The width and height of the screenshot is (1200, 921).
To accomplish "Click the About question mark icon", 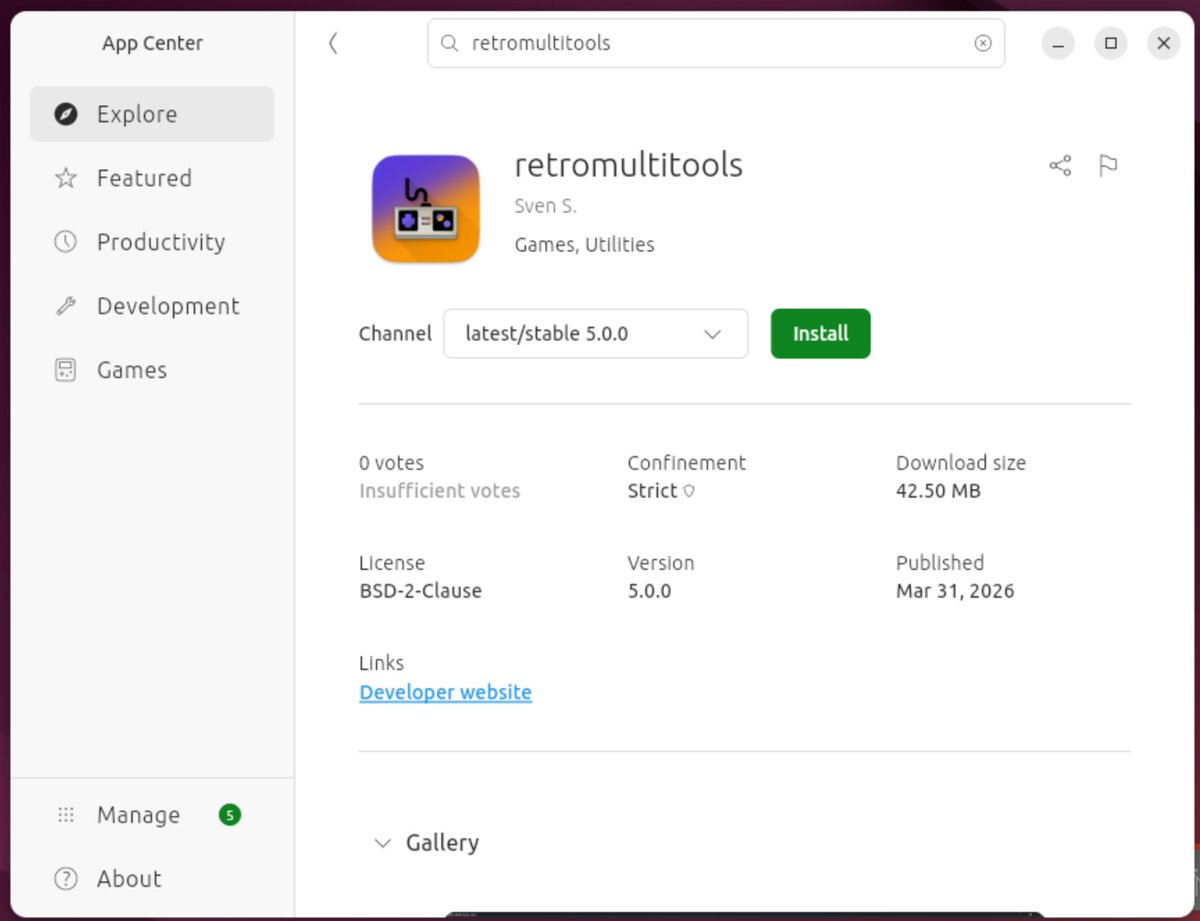I will (66, 879).
